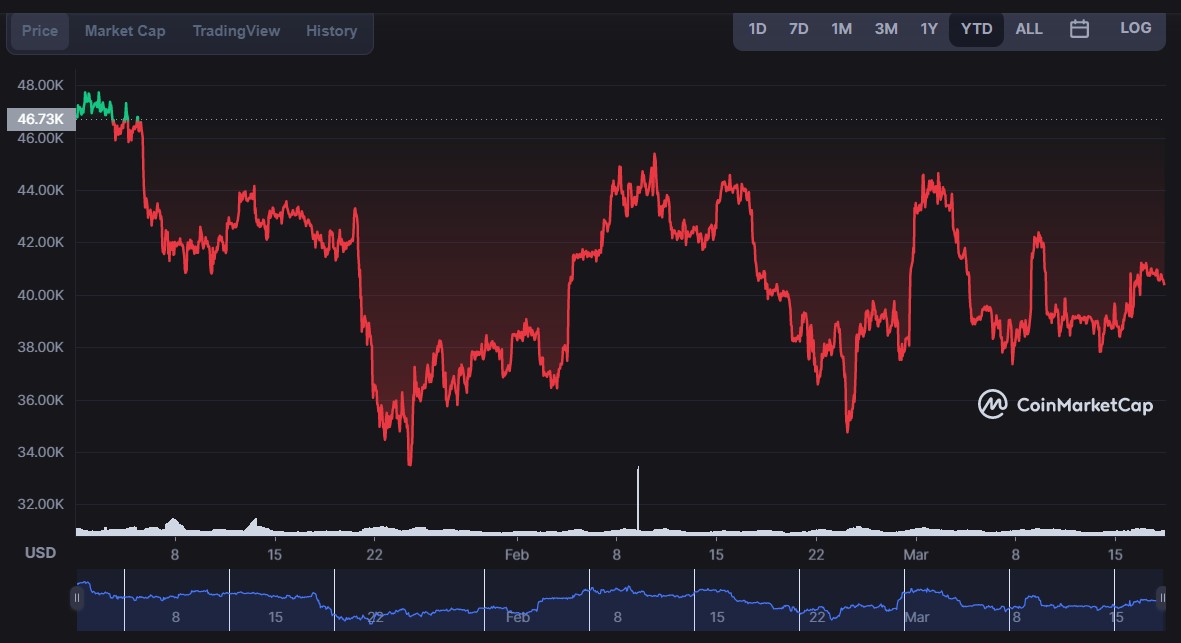Click the Feb marker in range navigator
1181x643 pixels.
pos(517,617)
